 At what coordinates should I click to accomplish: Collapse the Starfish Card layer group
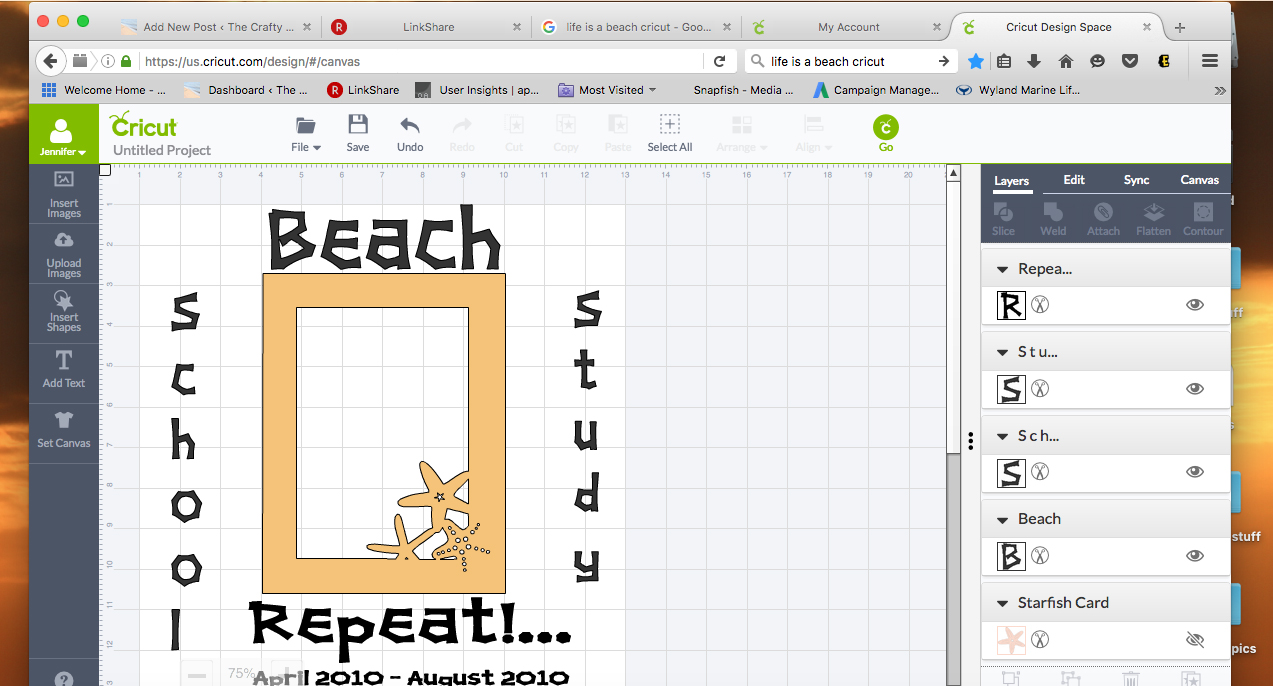coord(1001,603)
